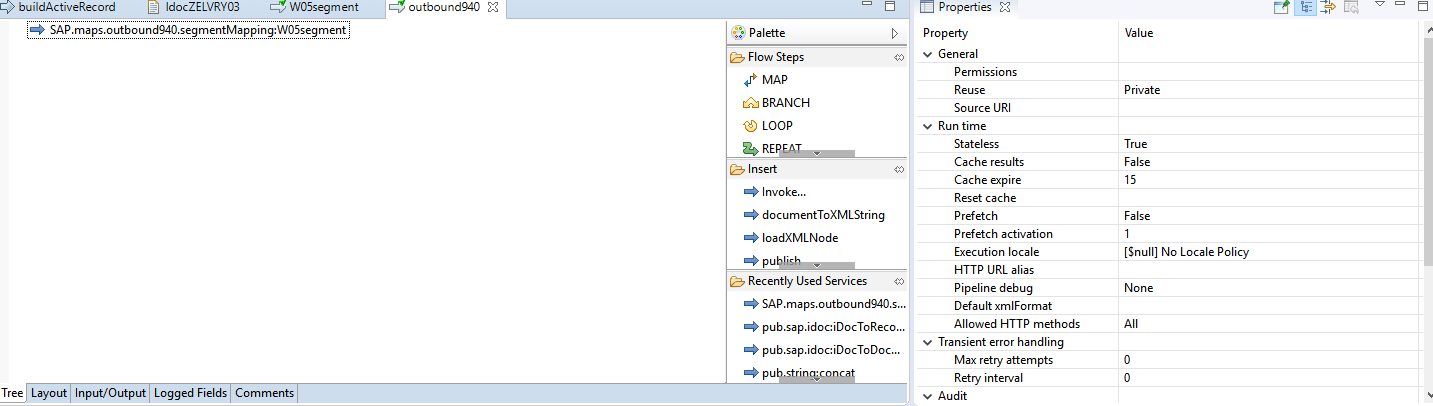The image size is (1433, 406).
Task: Click the Prefetch value False
Action: click(1137, 216)
